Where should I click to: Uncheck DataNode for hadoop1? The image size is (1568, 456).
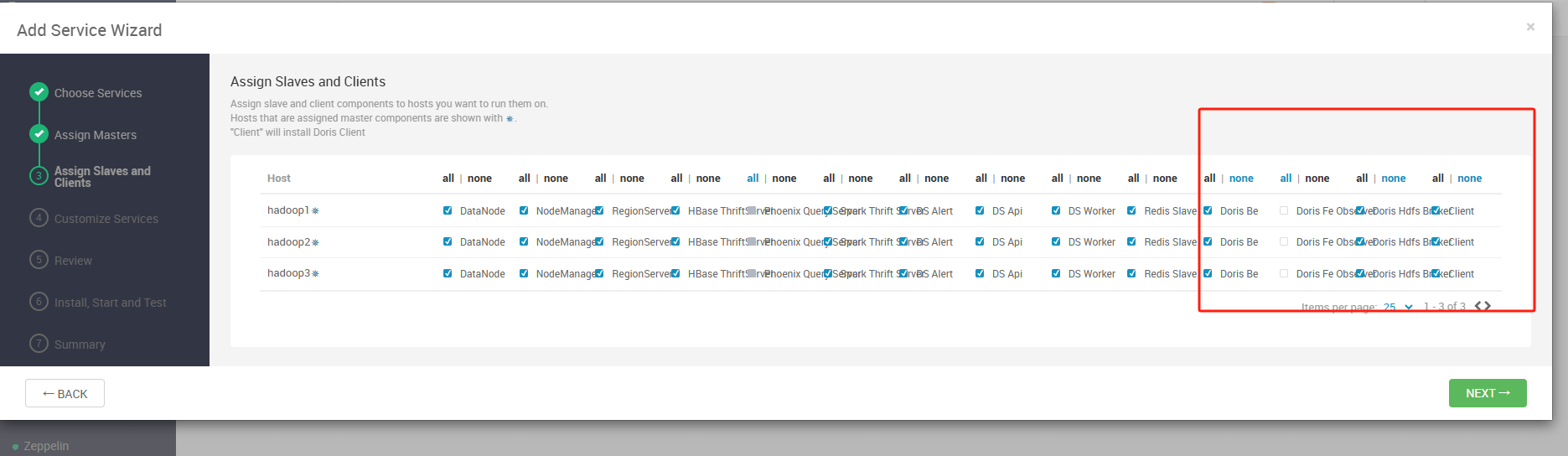[x=448, y=210]
